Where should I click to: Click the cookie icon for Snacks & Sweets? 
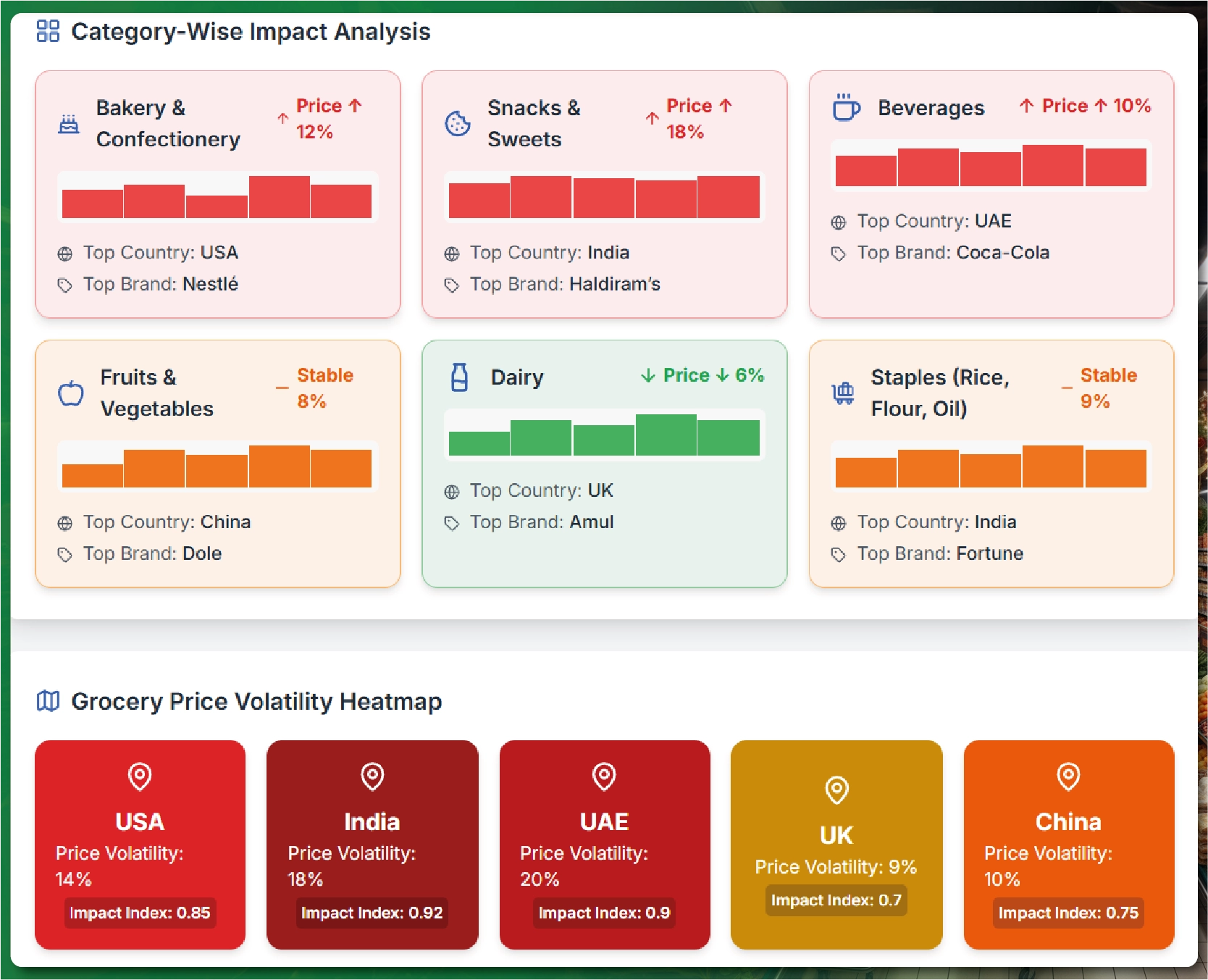tap(457, 124)
